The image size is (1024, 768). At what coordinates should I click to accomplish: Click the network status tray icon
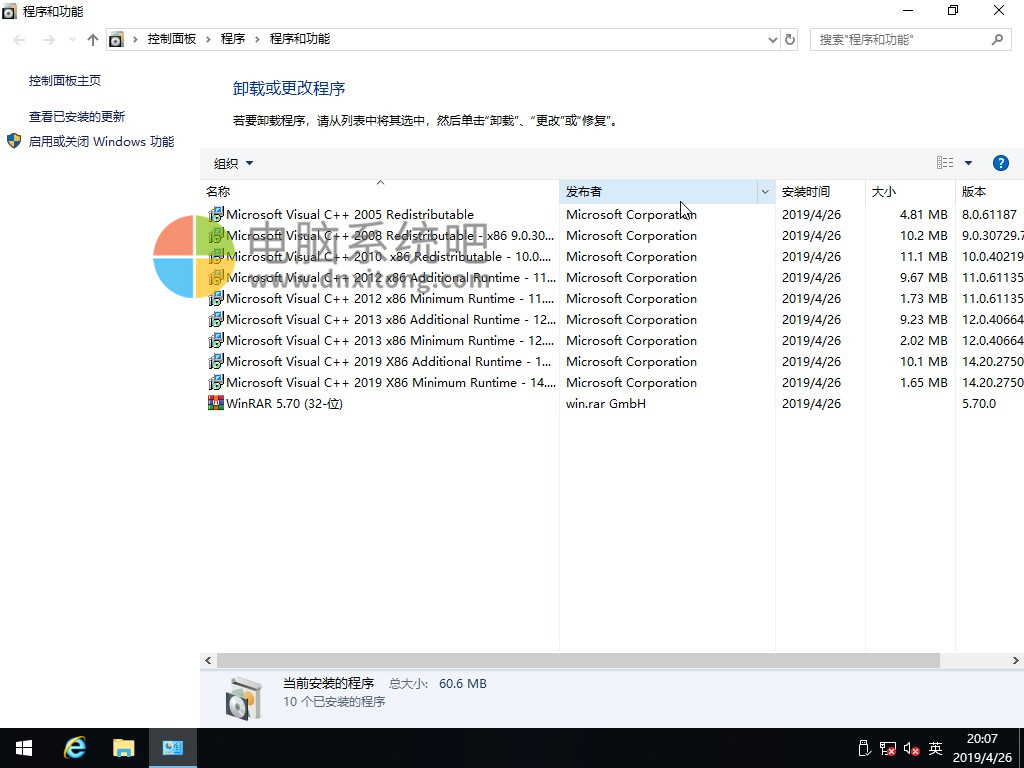tap(888, 748)
